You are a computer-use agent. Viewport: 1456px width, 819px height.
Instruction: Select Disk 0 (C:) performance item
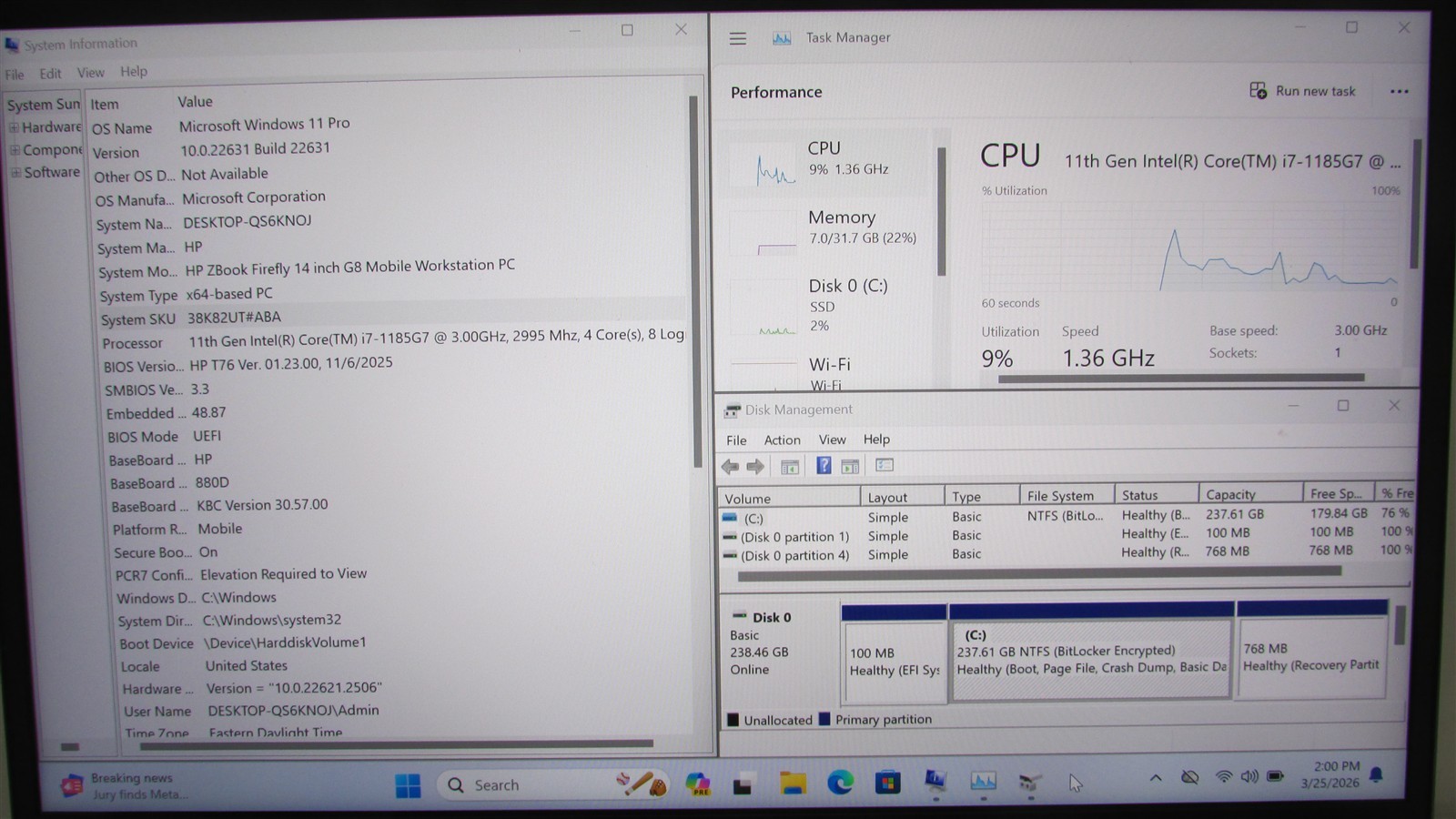click(828, 305)
